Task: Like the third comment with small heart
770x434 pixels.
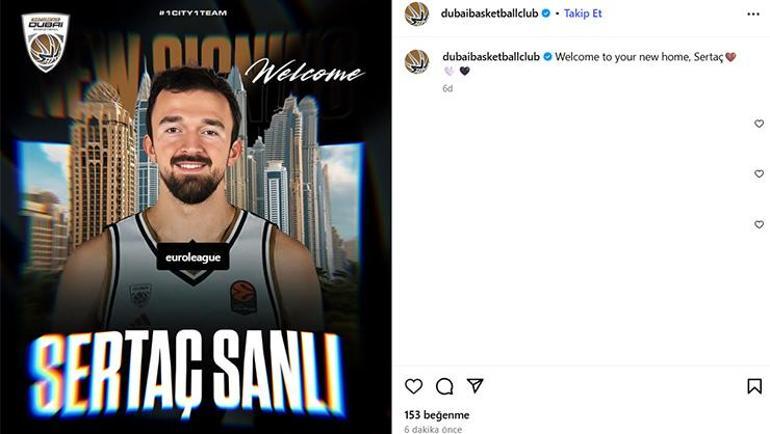Action: click(x=759, y=224)
